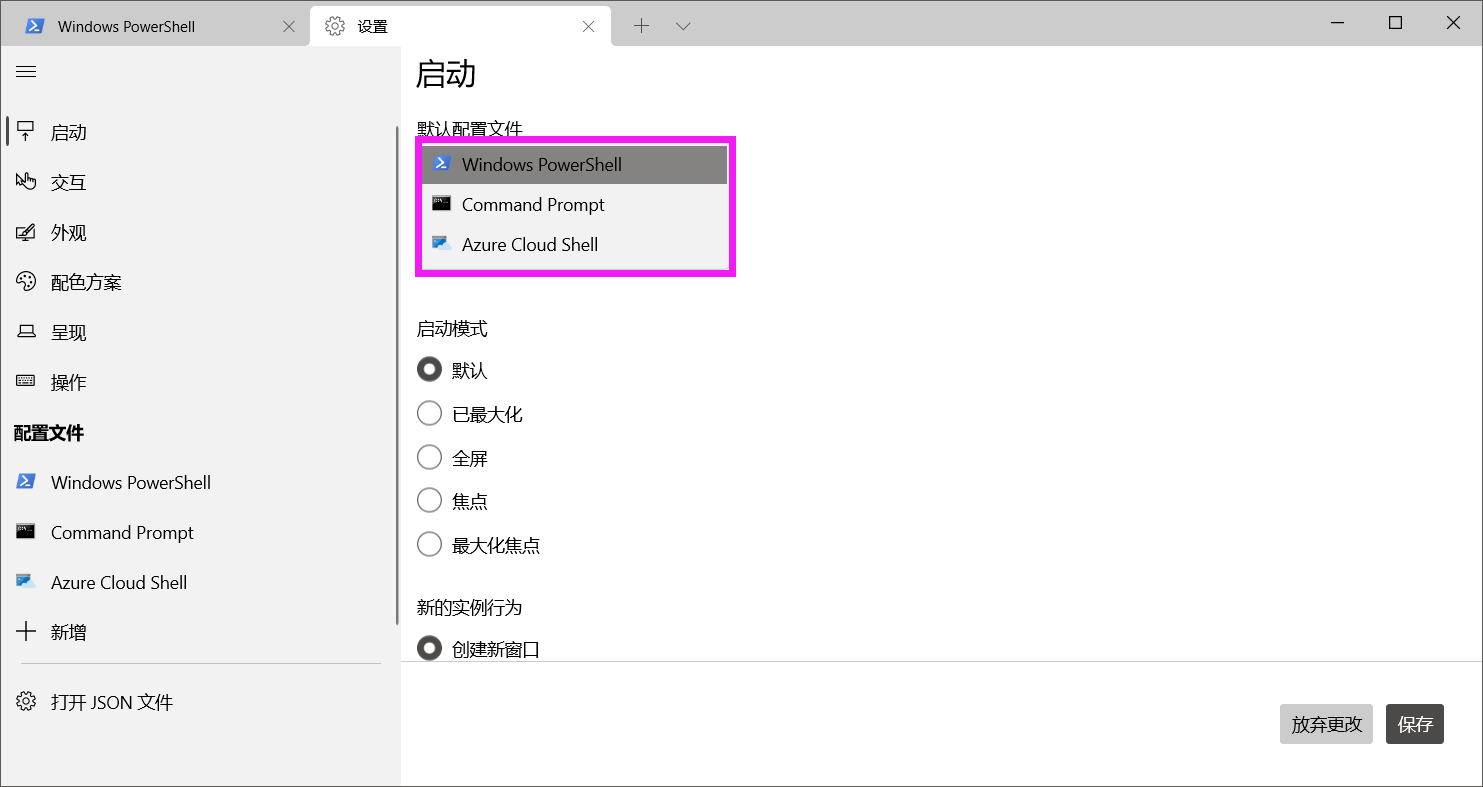Click the 配置文件 sidebar header
Viewport: 1483px width, 787px height.
(x=49, y=432)
